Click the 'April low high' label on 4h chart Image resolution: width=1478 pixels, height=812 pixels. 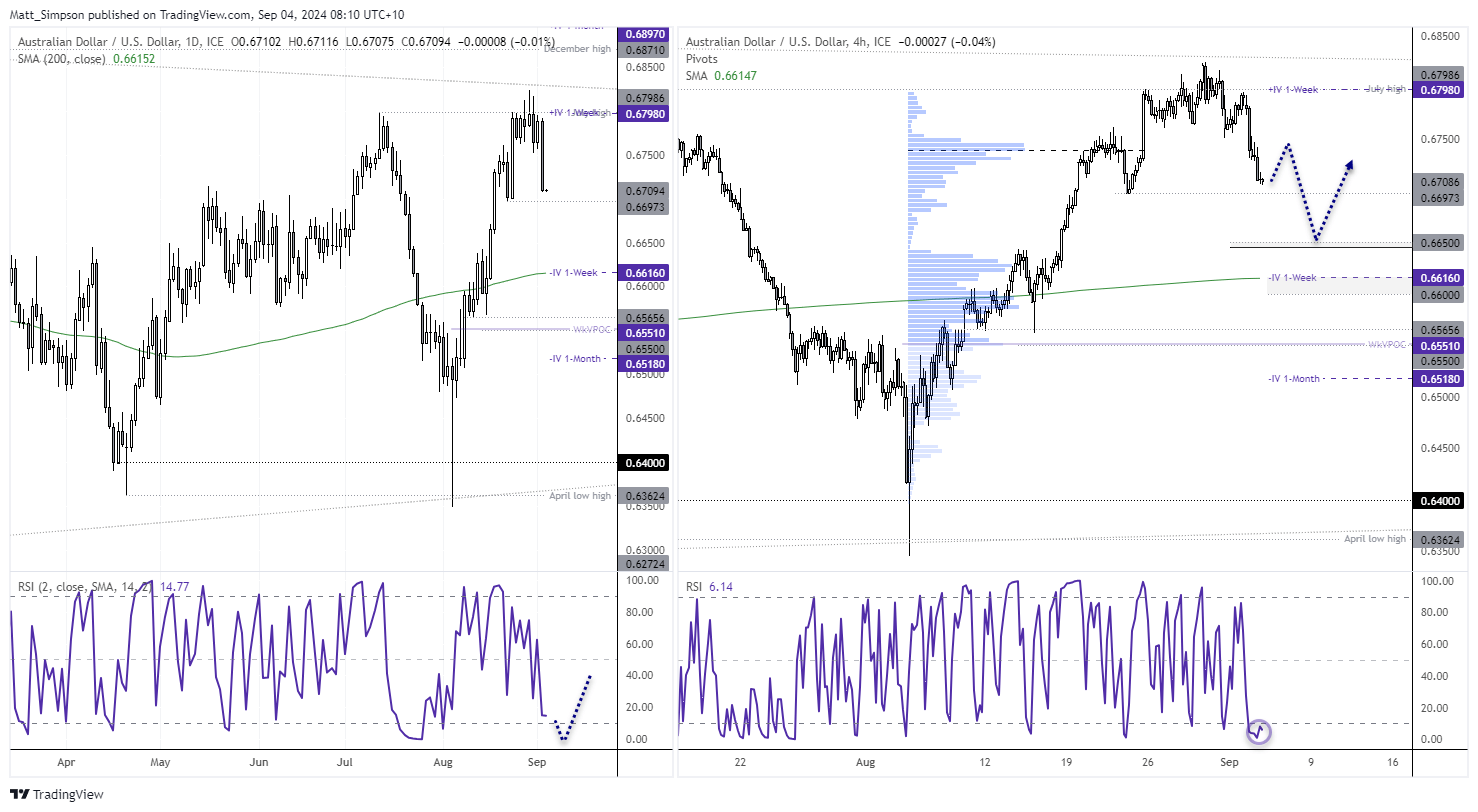pos(1375,538)
